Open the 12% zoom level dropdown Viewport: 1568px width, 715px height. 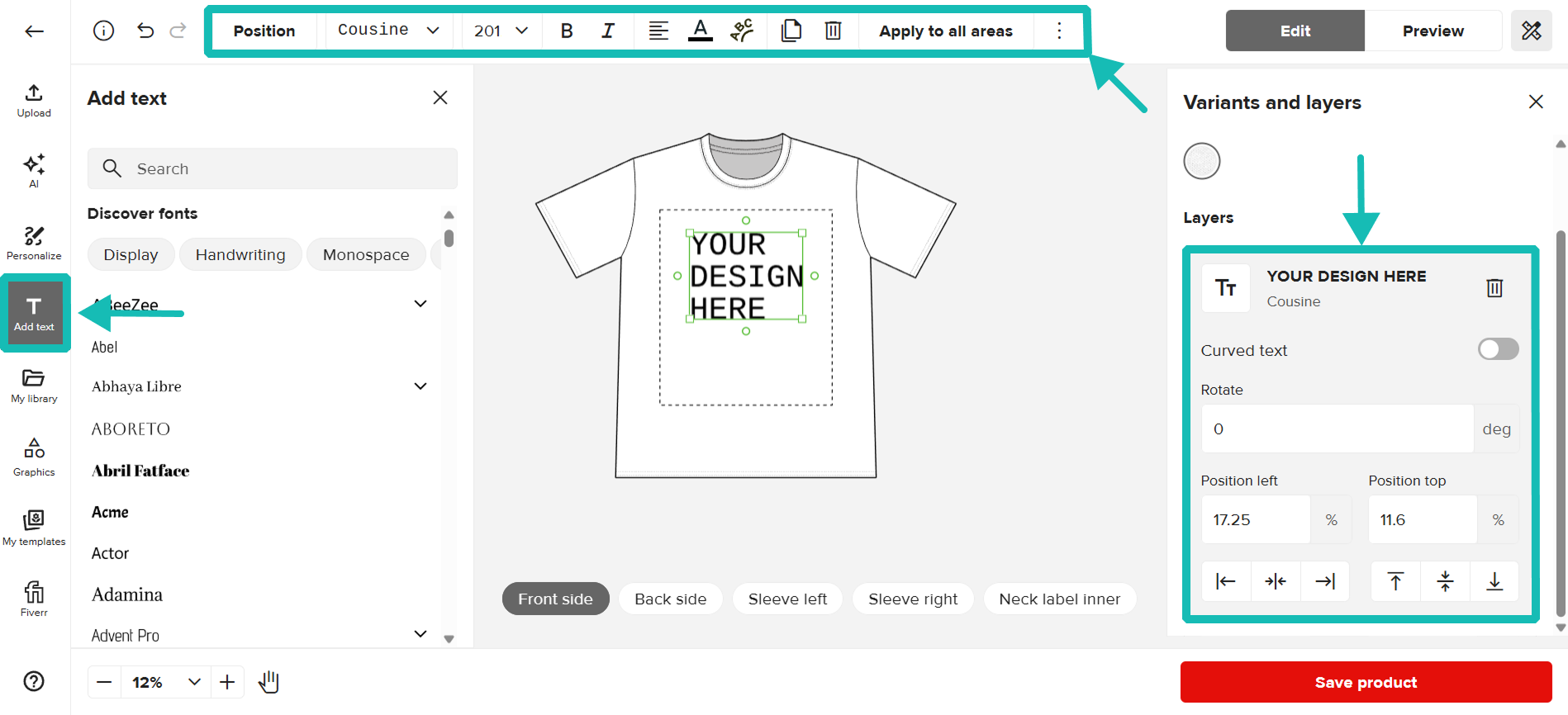tap(166, 682)
